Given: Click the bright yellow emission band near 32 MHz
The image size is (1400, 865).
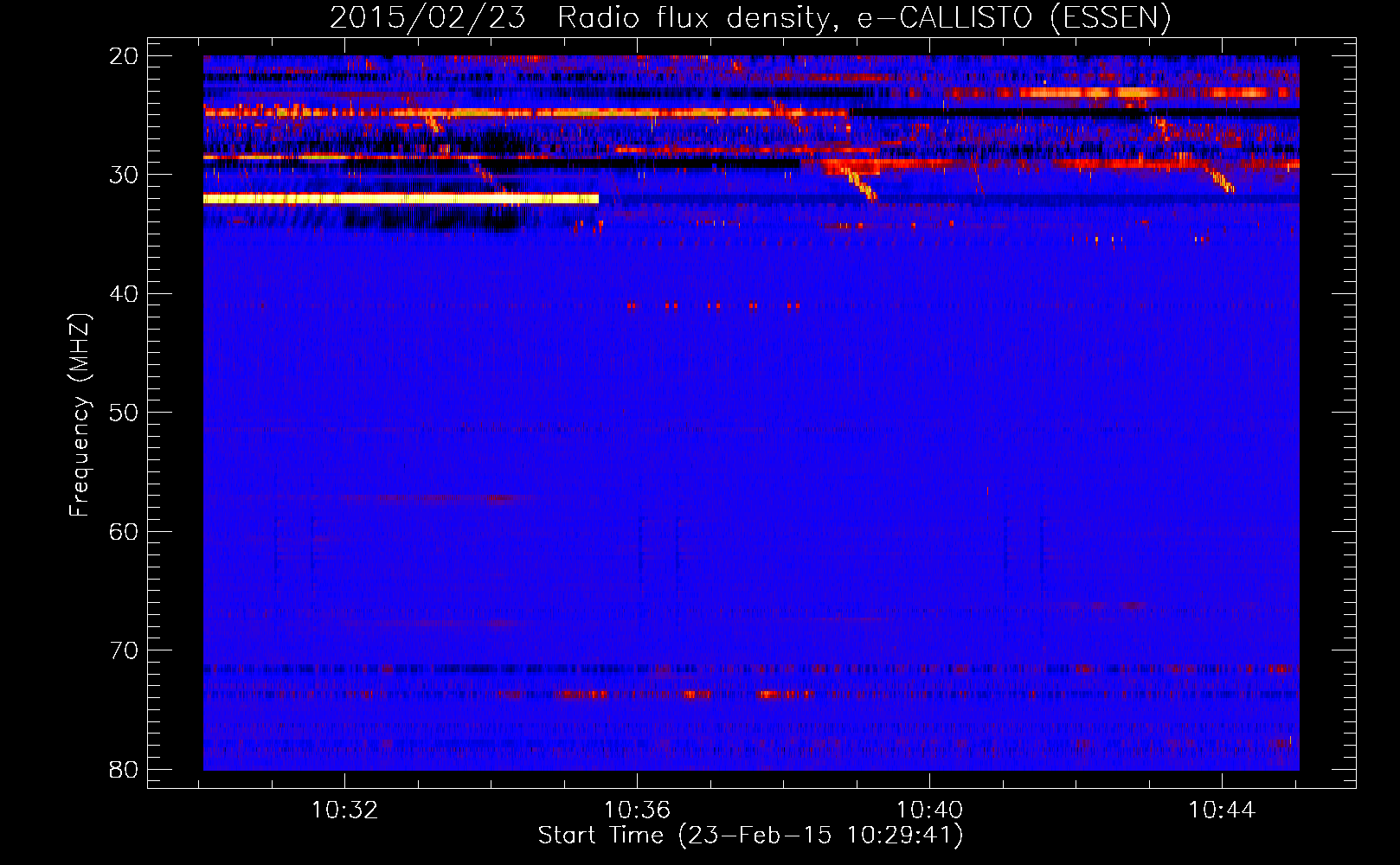Looking at the screenshot, I should click(x=401, y=199).
